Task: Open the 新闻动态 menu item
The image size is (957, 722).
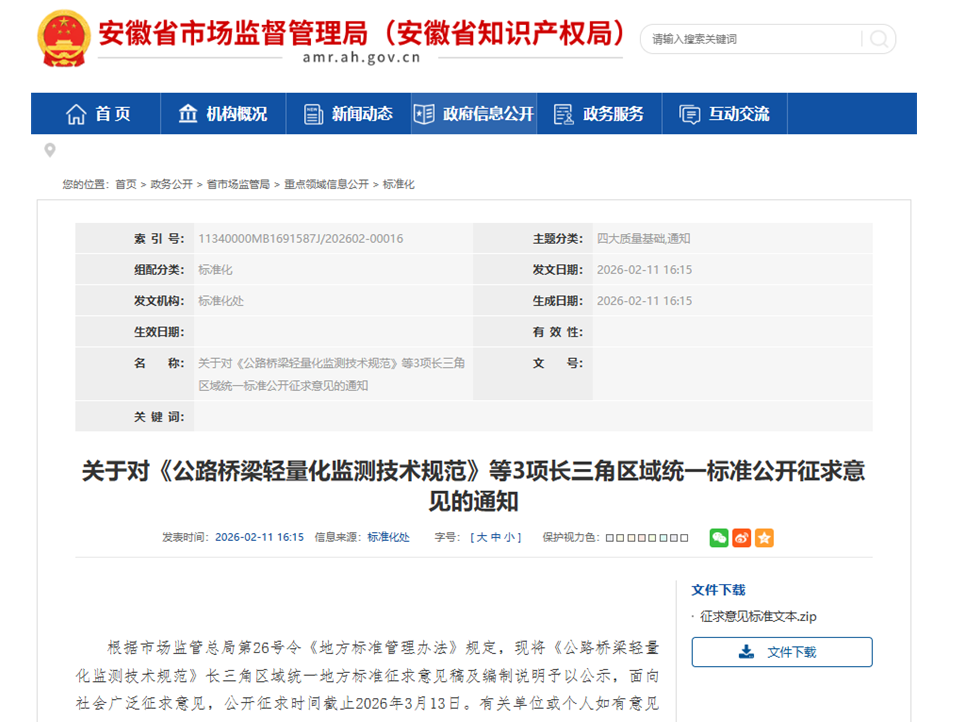Action: pyautogui.click(x=350, y=113)
